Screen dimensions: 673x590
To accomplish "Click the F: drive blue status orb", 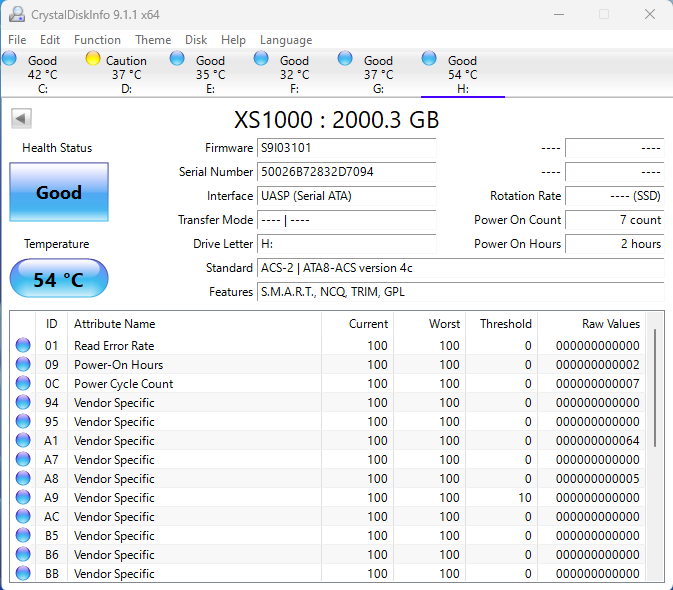I will pos(262,59).
